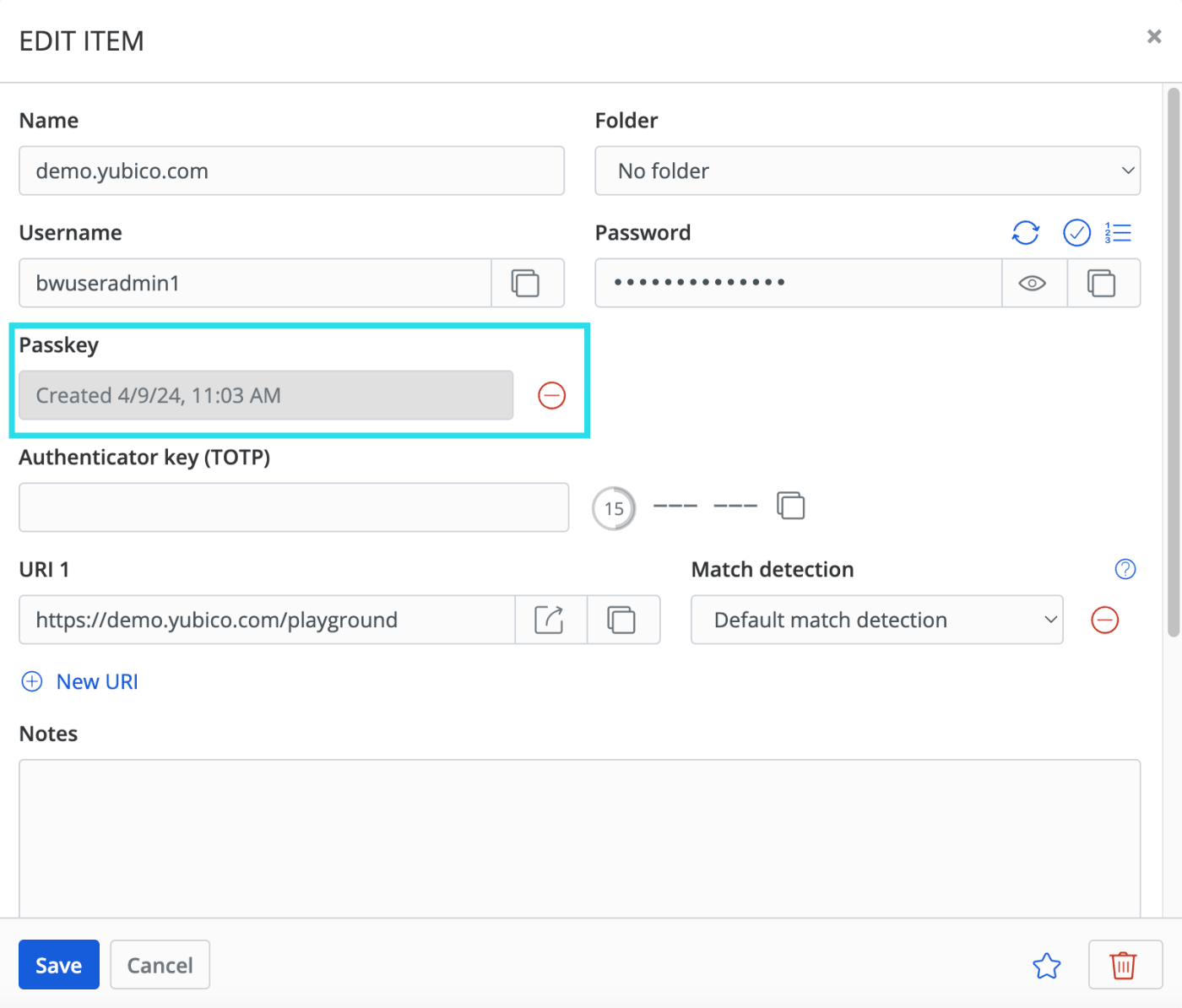Remove URI 1 entry
Viewport: 1182px width, 1008px height.
tap(1105, 621)
